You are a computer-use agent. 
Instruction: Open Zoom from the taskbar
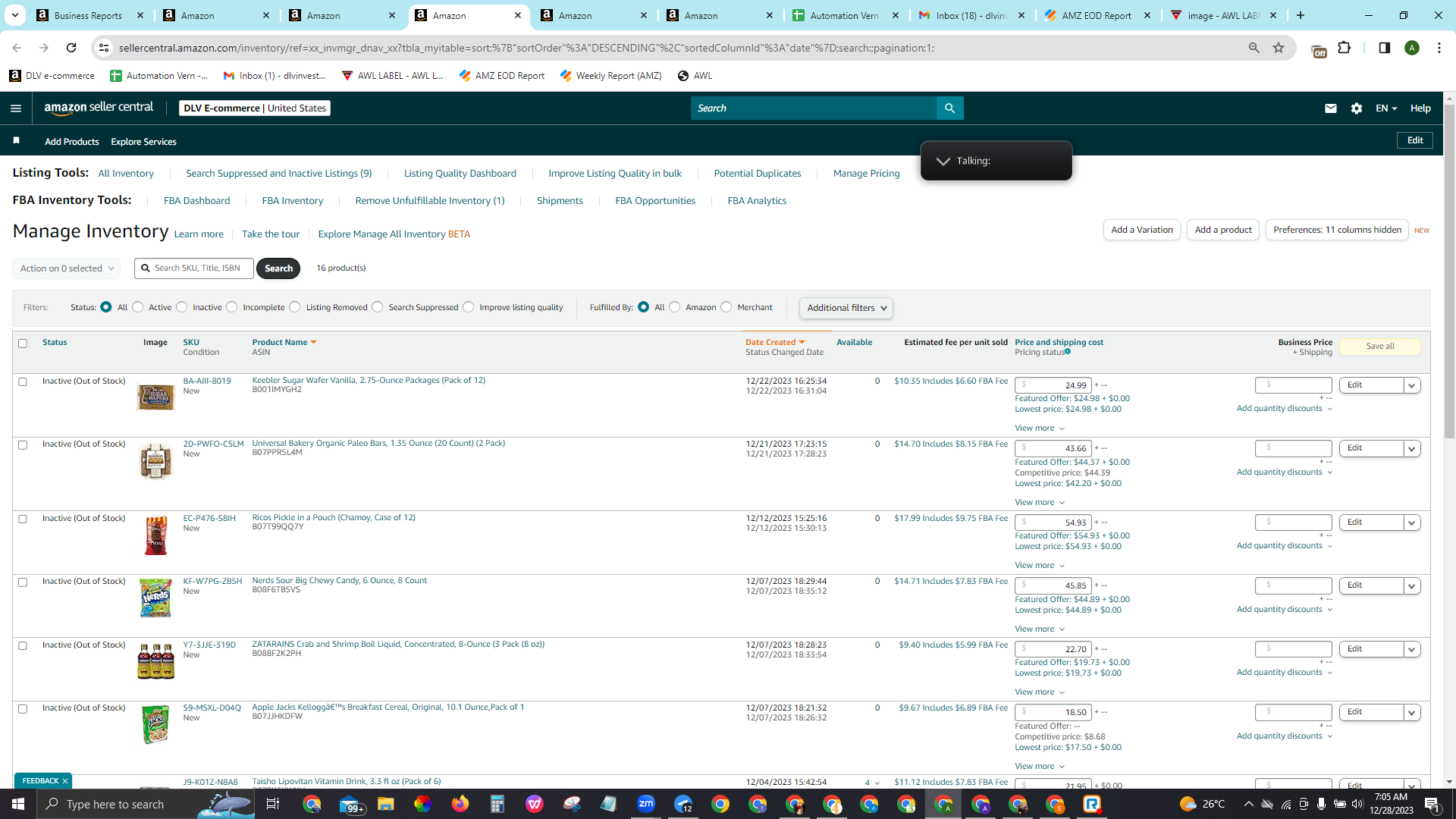(x=646, y=804)
